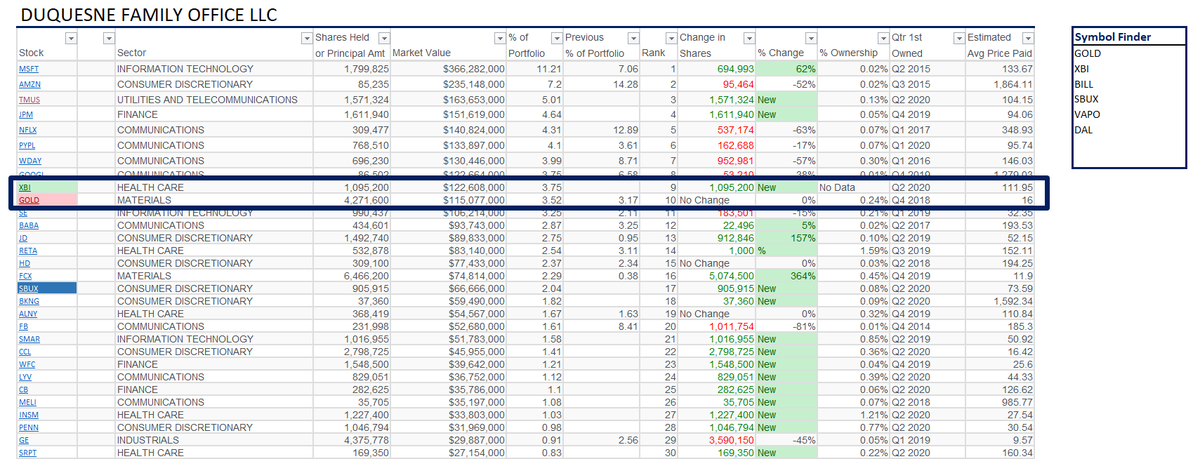Open the ALNY ticker link
Viewport: 1200px width, 459px height.
(27, 314)
